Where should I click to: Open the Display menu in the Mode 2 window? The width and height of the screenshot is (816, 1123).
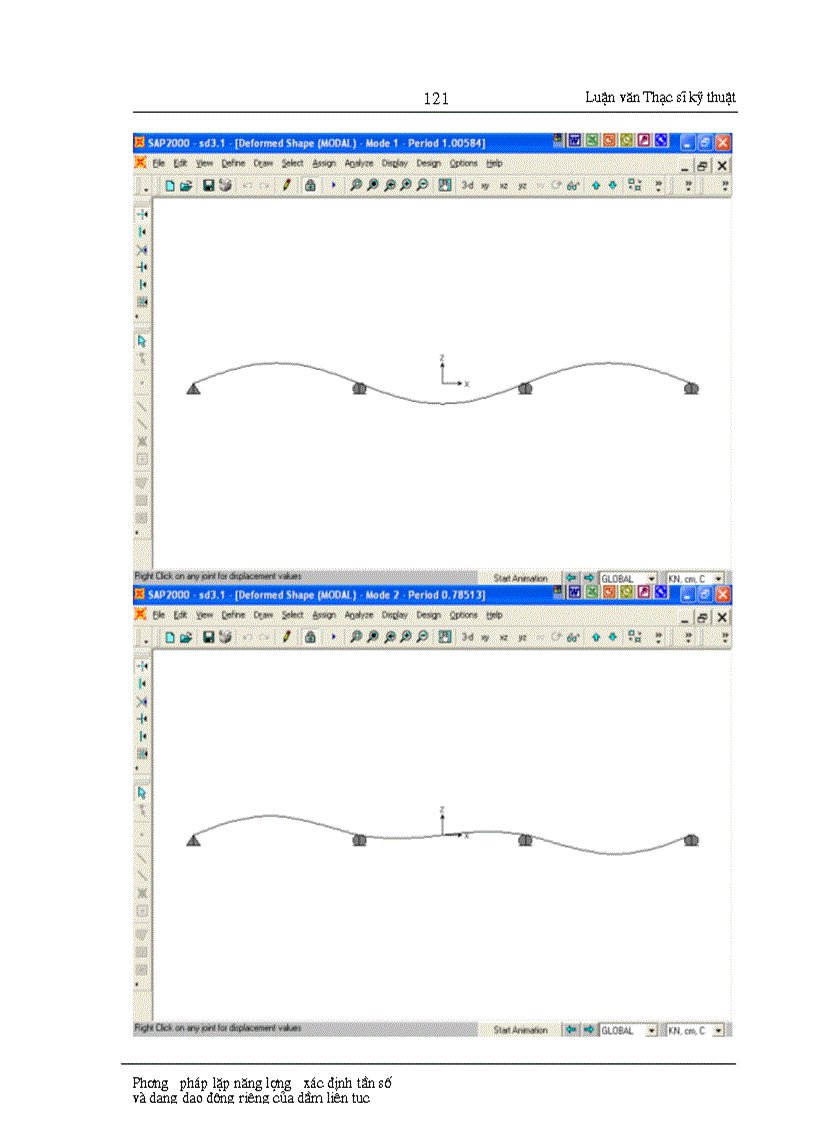(x=394, y=615)
